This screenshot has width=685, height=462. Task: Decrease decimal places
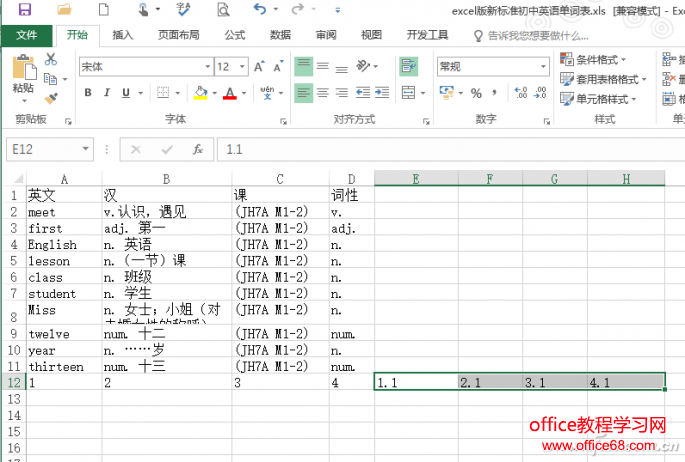coord(540,93)
